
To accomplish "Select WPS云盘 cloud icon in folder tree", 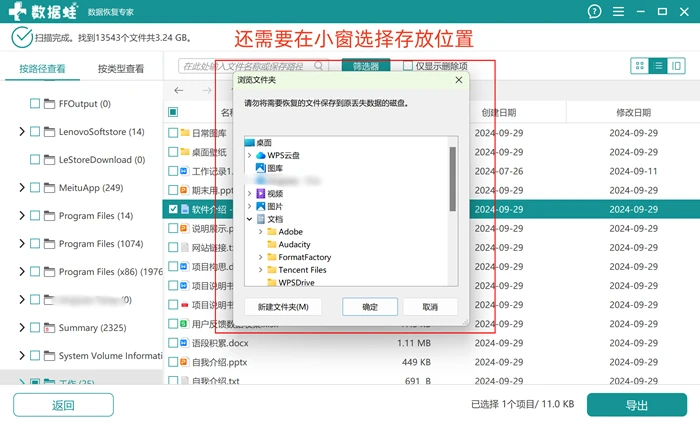I will (261, 155).
